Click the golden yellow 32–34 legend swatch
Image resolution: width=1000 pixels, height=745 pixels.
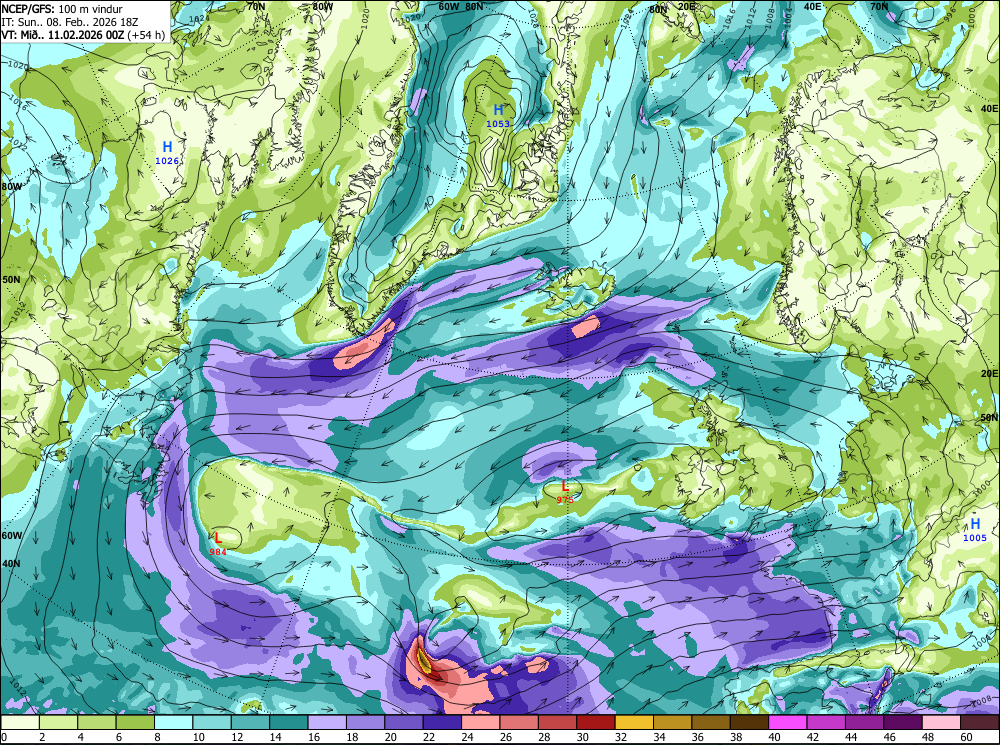[634, 722]
